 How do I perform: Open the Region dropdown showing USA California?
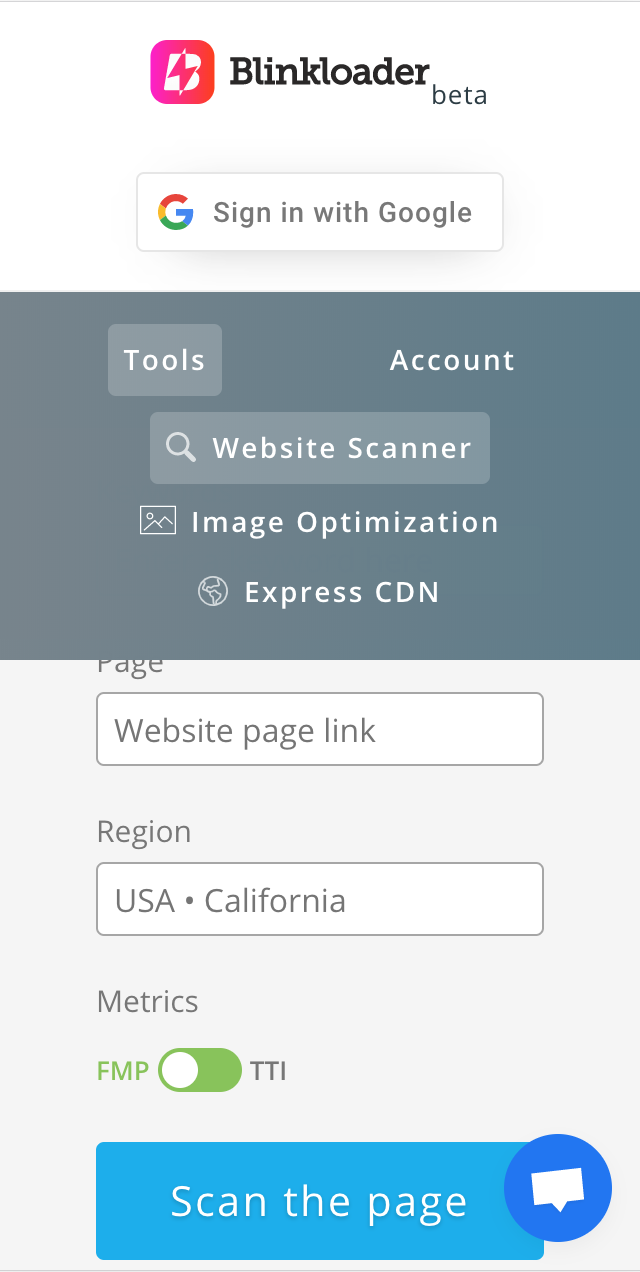coord(320,899)
